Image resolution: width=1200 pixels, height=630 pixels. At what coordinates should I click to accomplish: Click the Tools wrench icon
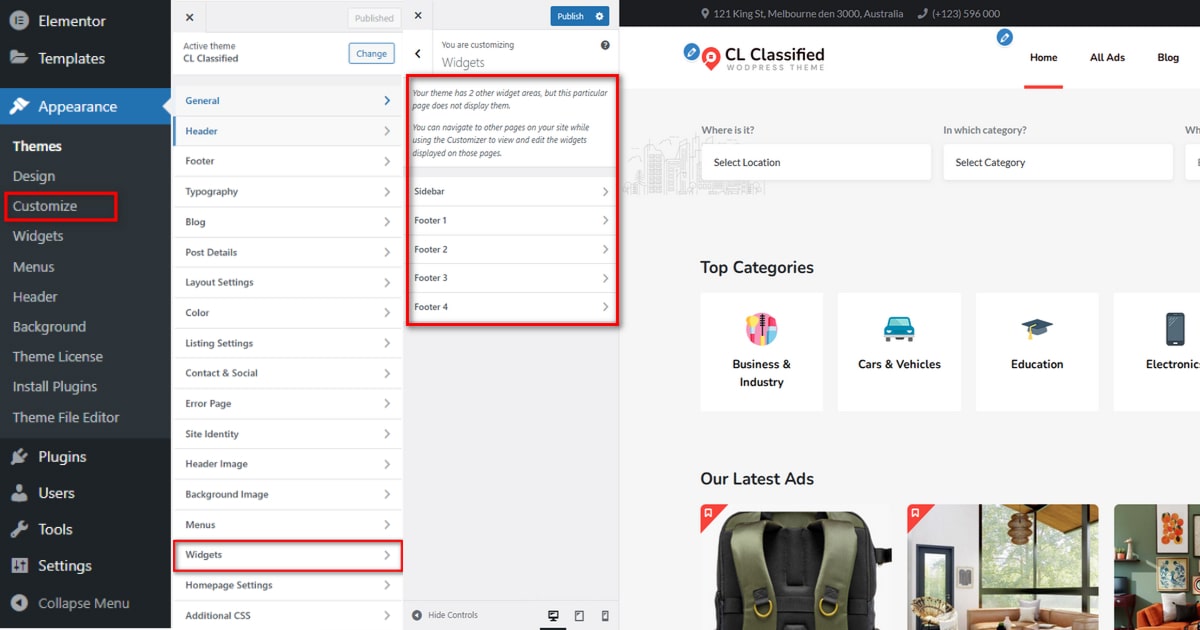pos(19,529)
